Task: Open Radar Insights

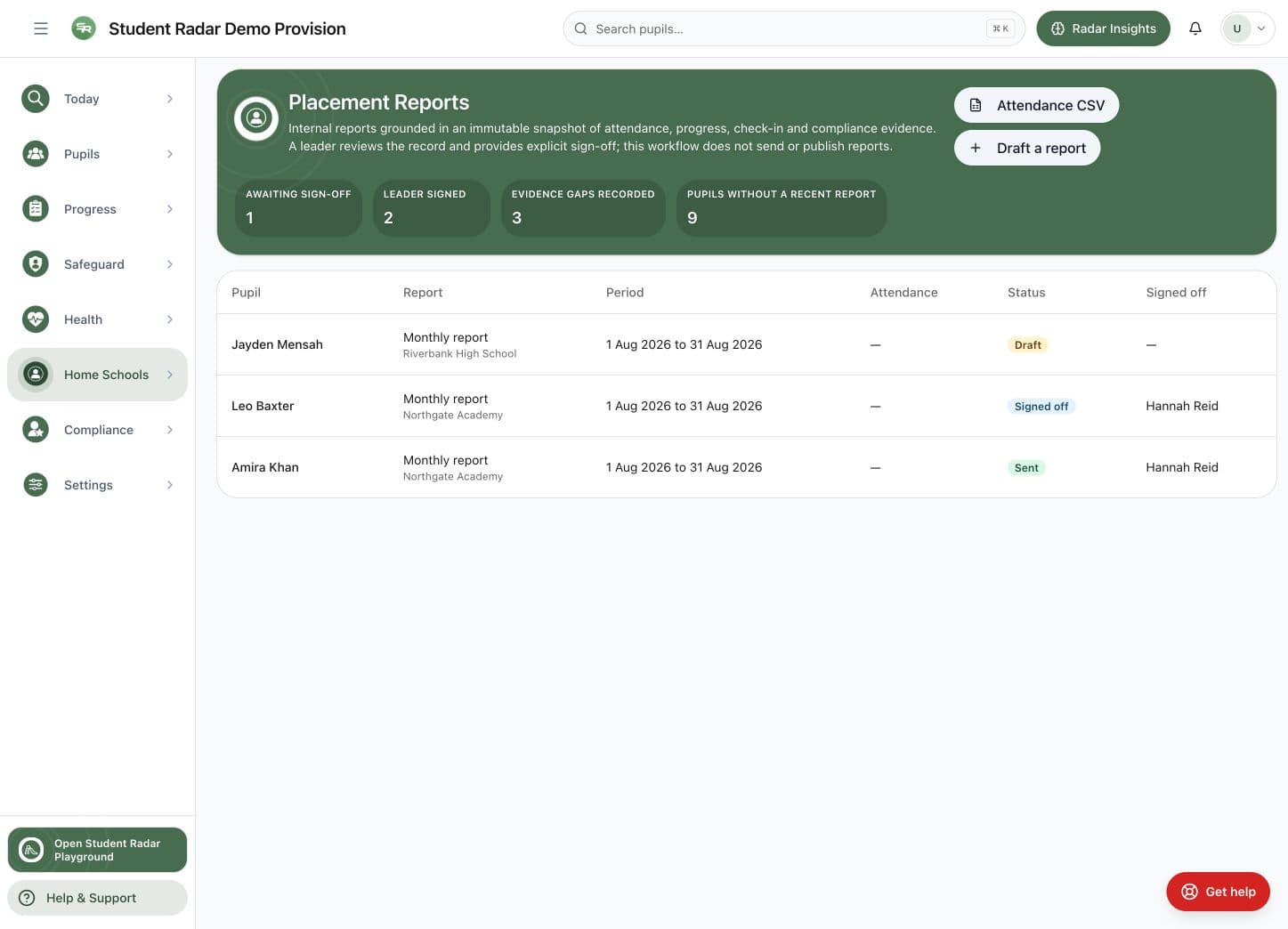Action: pyautogui.click(x=1103, y=28)
